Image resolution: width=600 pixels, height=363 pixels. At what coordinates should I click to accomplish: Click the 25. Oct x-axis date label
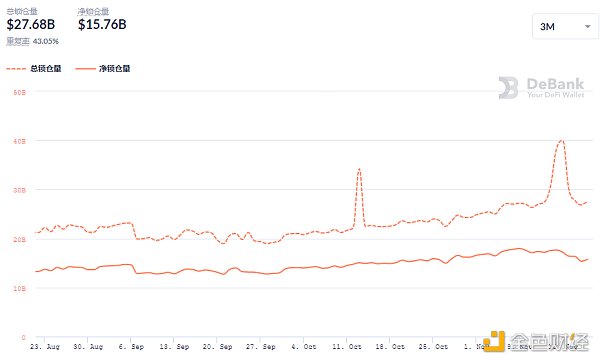tap(433, 347)
